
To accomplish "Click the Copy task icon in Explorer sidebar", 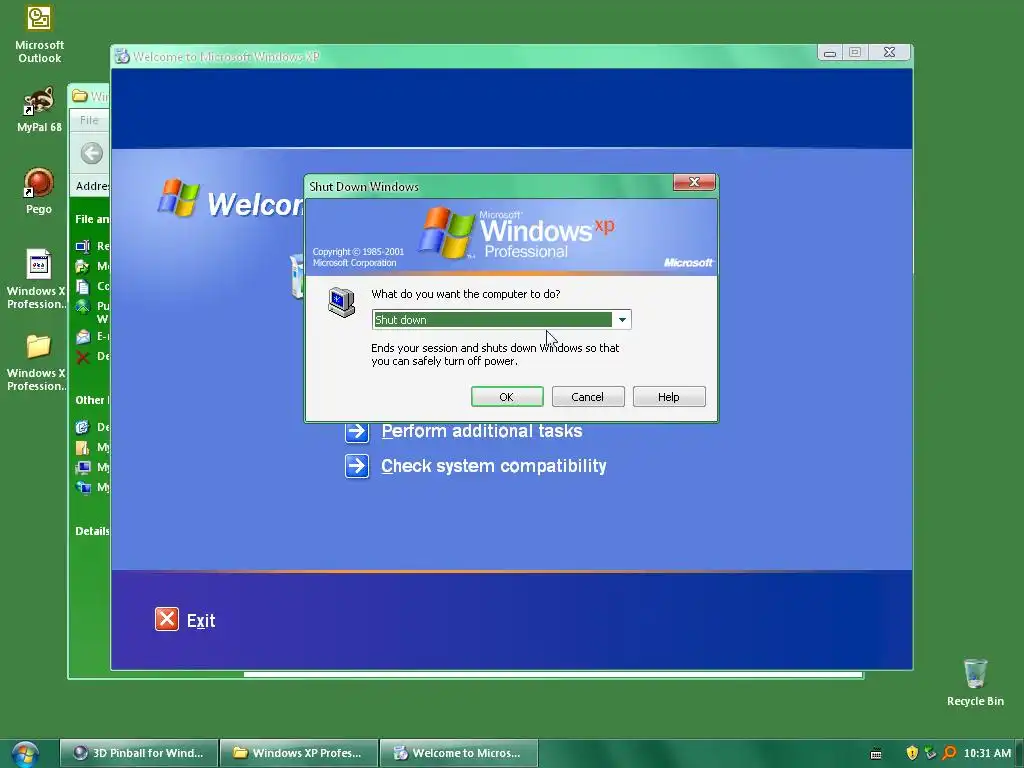I will (x=82, y=286).
